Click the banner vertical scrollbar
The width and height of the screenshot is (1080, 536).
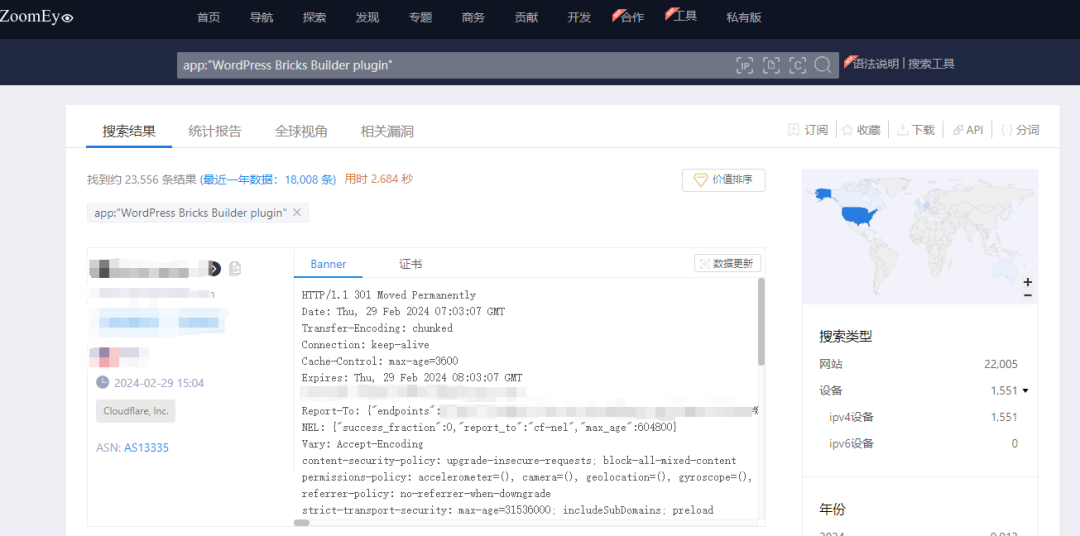point(761,321)
